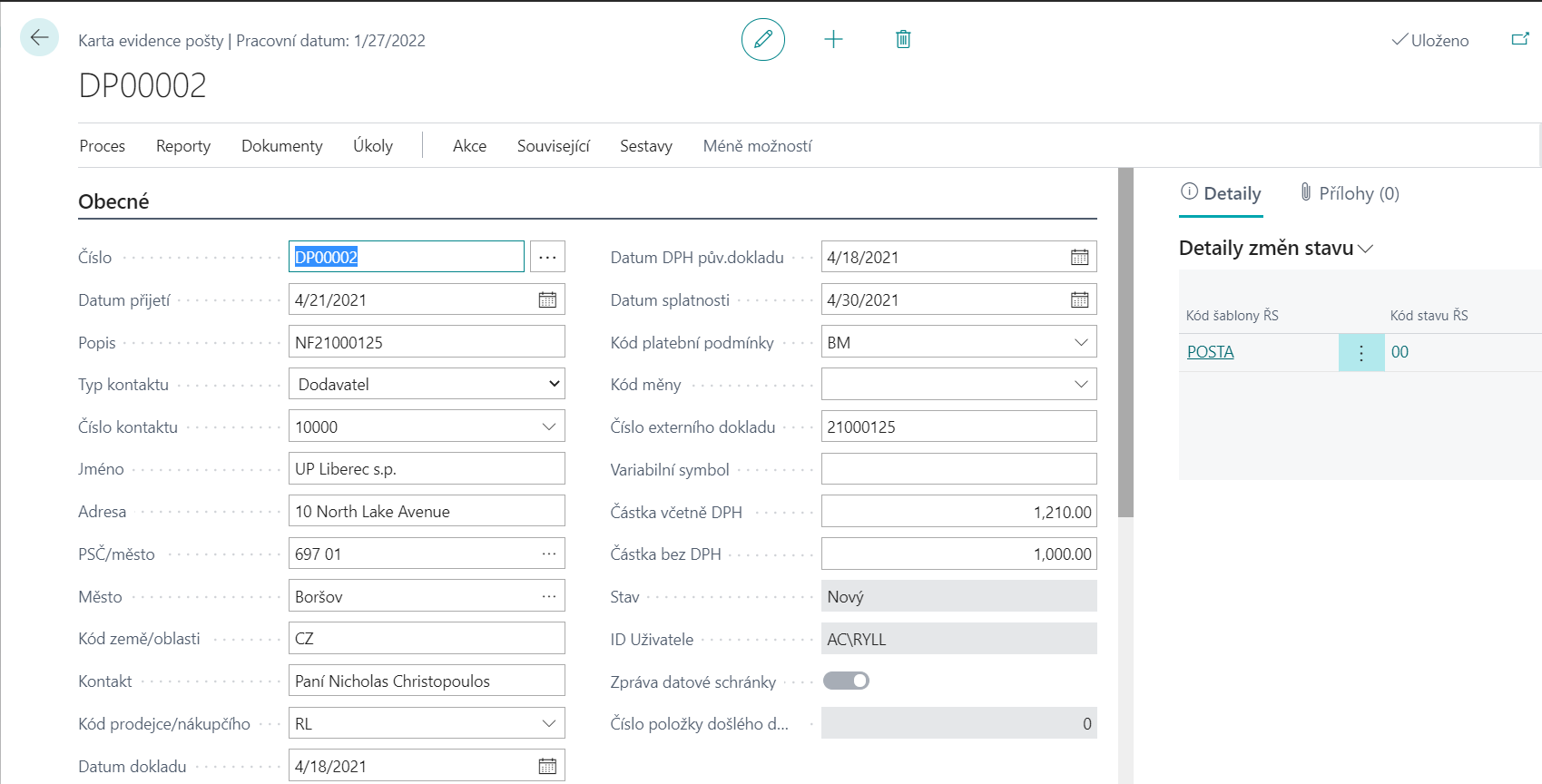Open calendar picker for Datum přijetí

[x=547, y=300]
